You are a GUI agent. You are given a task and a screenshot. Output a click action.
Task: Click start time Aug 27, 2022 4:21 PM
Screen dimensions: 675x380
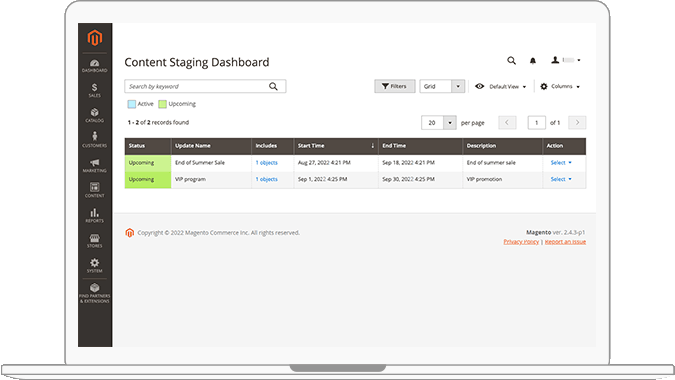pyautogui.click(x=324, y=163)
